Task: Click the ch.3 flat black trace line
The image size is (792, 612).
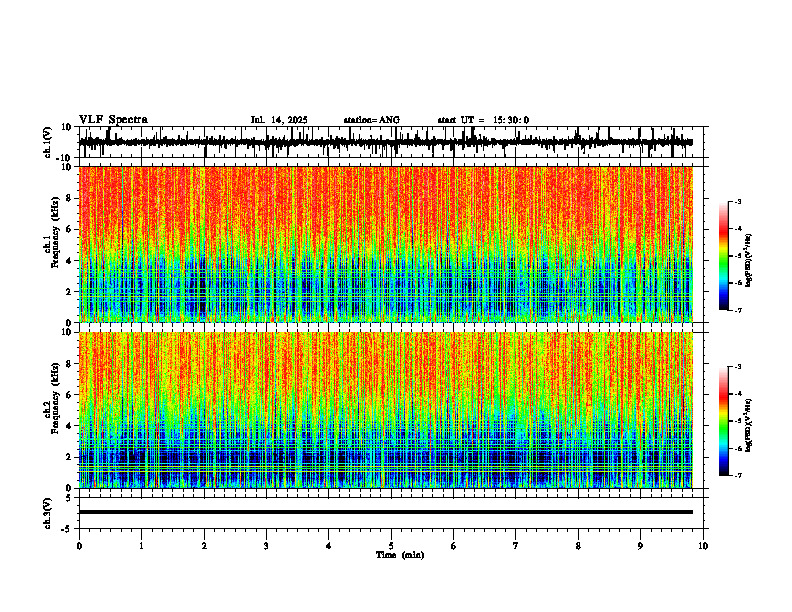Action: (385, 512)
